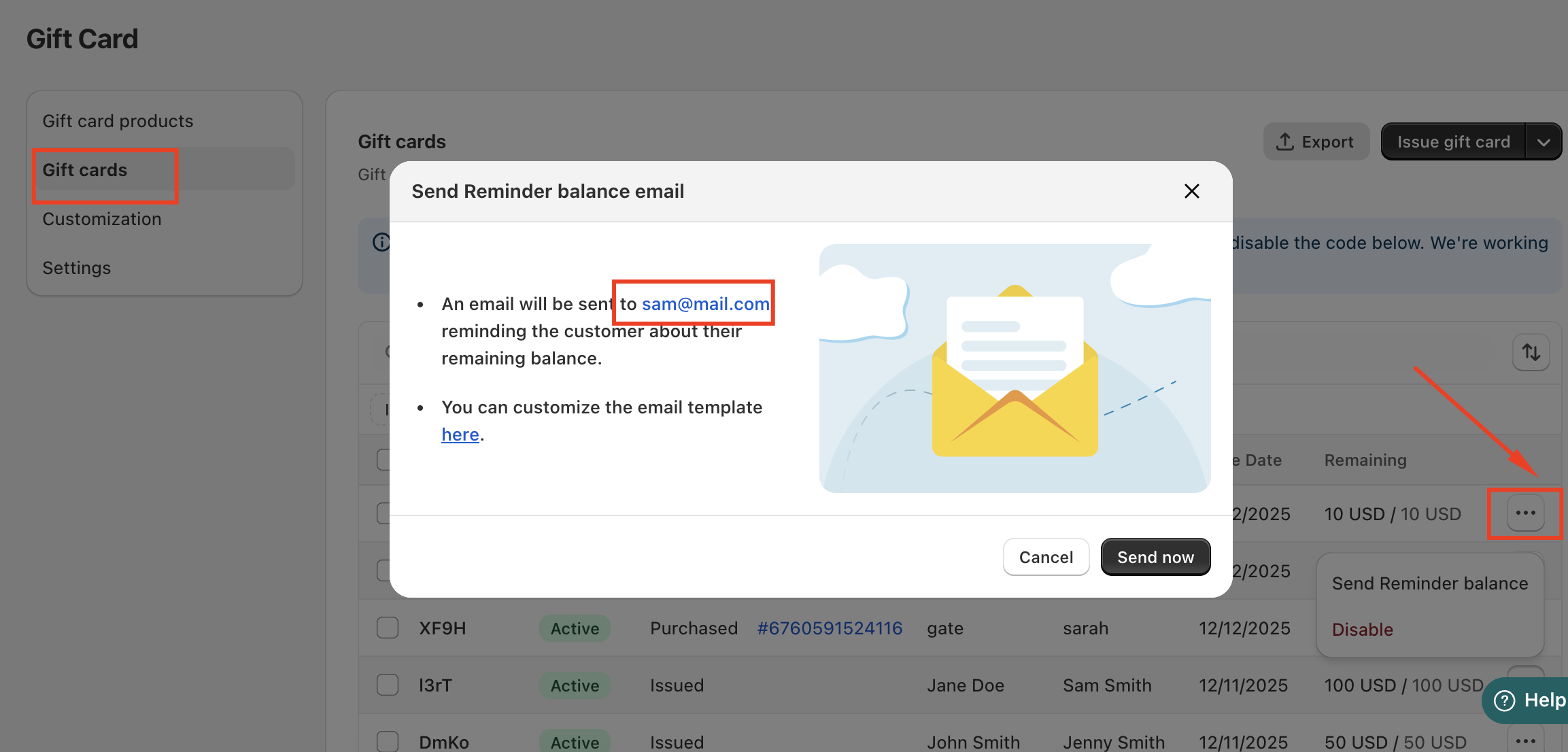Open Settings in the sidebar

[x=76, y=268]
